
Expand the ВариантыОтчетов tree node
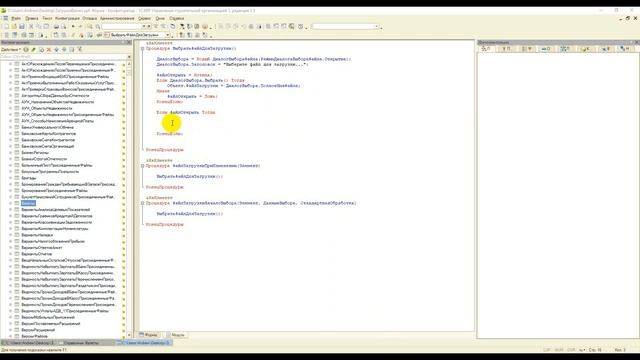tap(11, 254)
